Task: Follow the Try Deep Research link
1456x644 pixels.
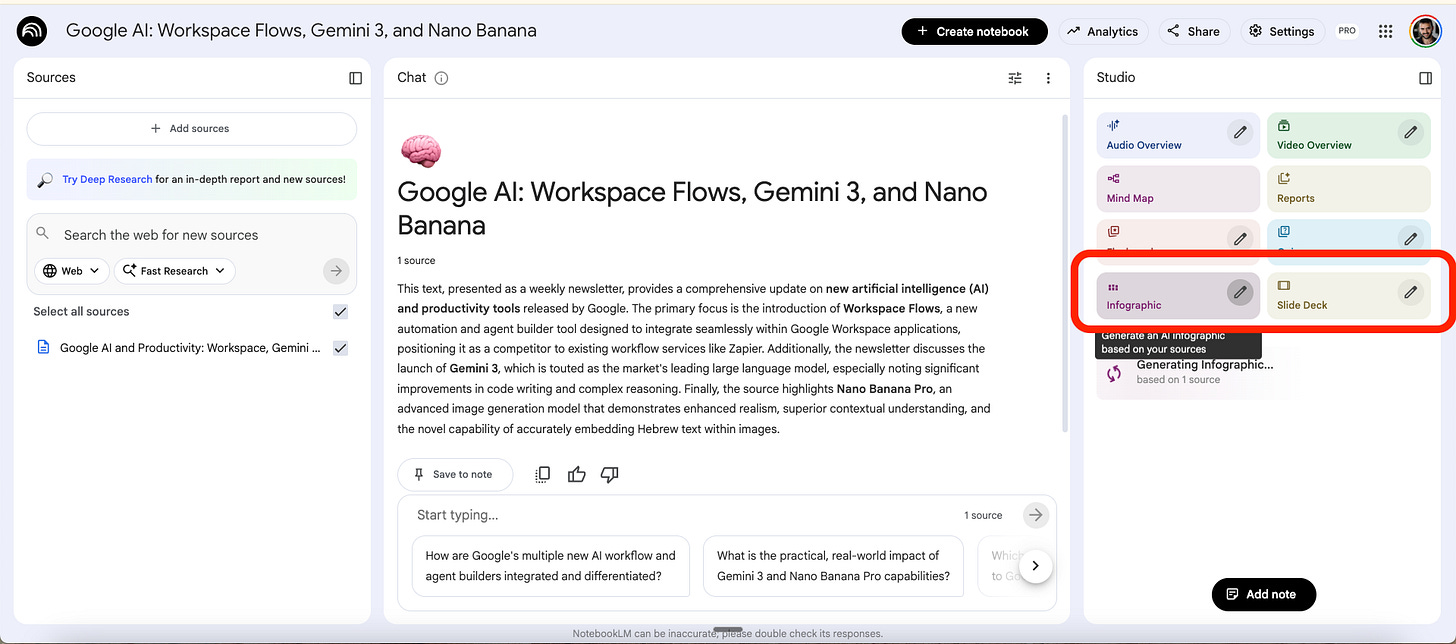Action: [107, 179]
